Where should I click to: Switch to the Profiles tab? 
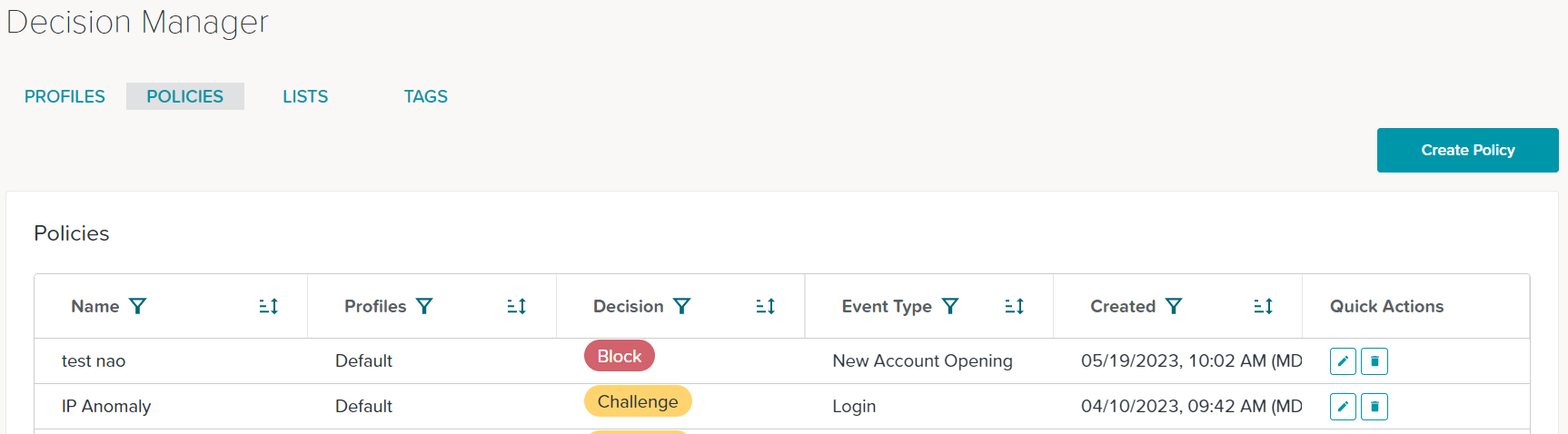point(65,96)
